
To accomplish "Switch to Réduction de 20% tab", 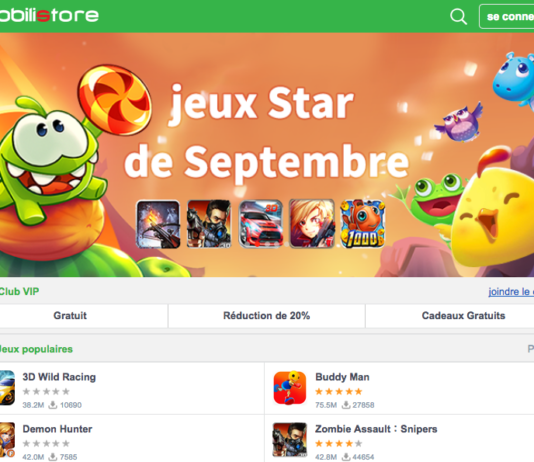I will click(x=266, y=316).
